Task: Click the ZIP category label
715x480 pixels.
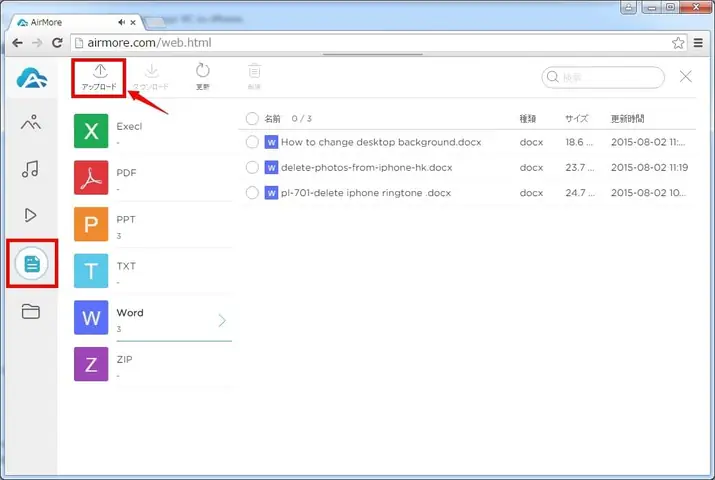Action: pos(124,359)
